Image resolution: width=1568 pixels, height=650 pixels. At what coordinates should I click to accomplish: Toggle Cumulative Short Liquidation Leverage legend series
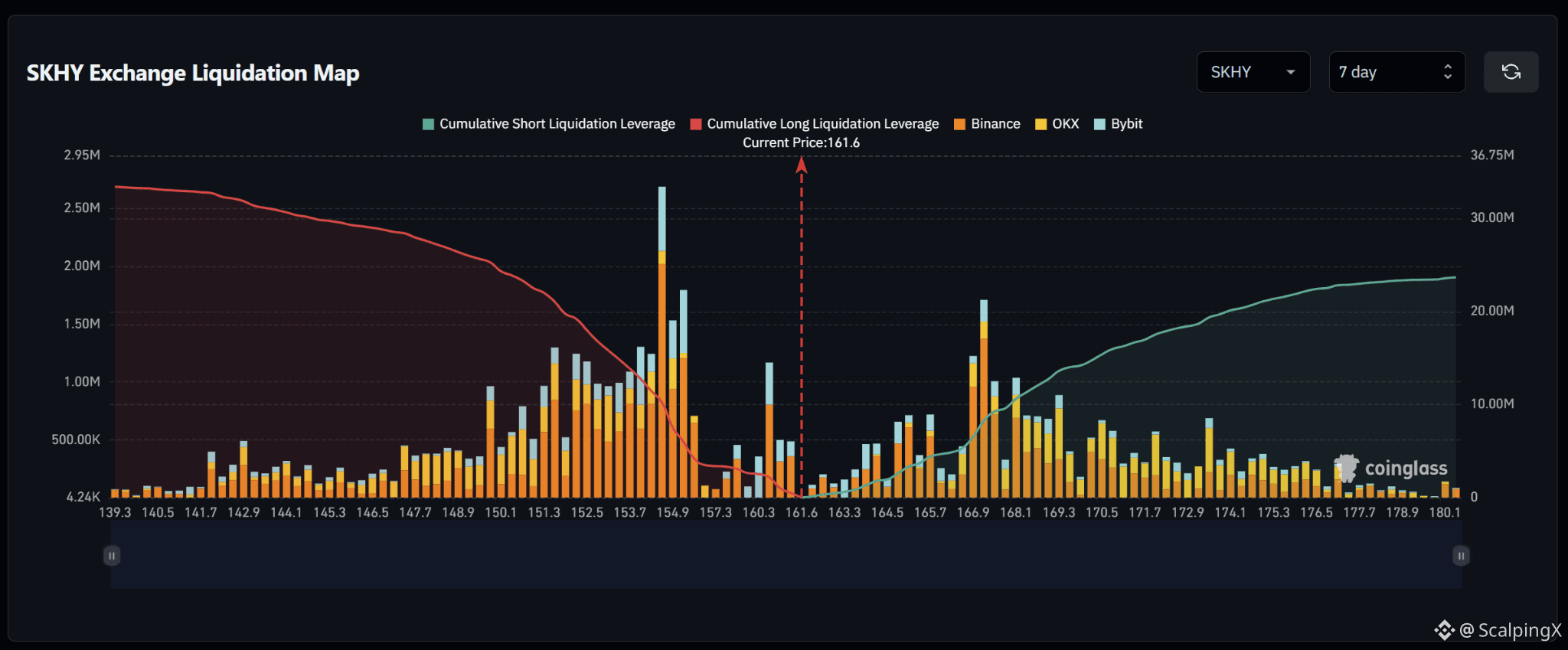[549, 124]
